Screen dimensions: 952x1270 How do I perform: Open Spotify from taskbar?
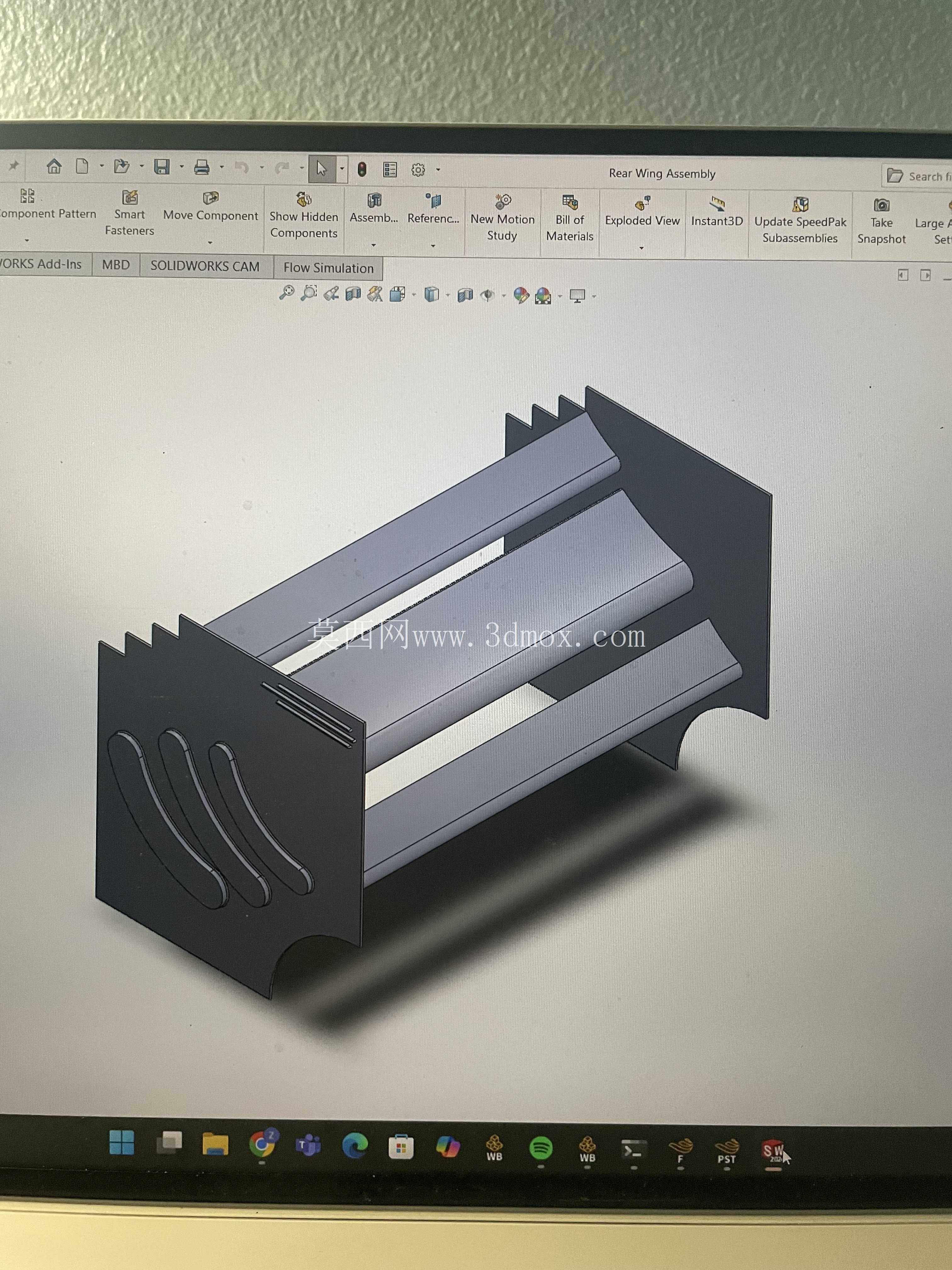point(541,1148)
